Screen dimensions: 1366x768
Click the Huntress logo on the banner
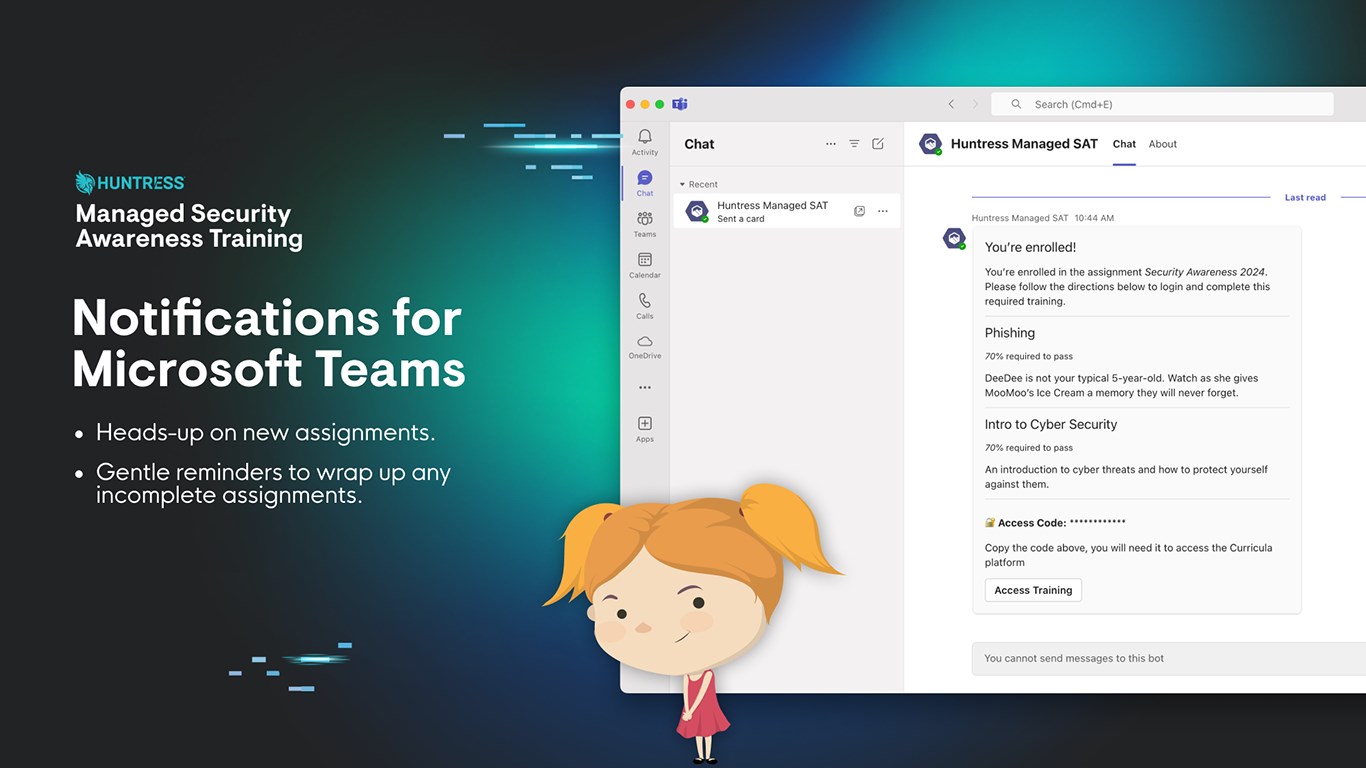(130, 182)
